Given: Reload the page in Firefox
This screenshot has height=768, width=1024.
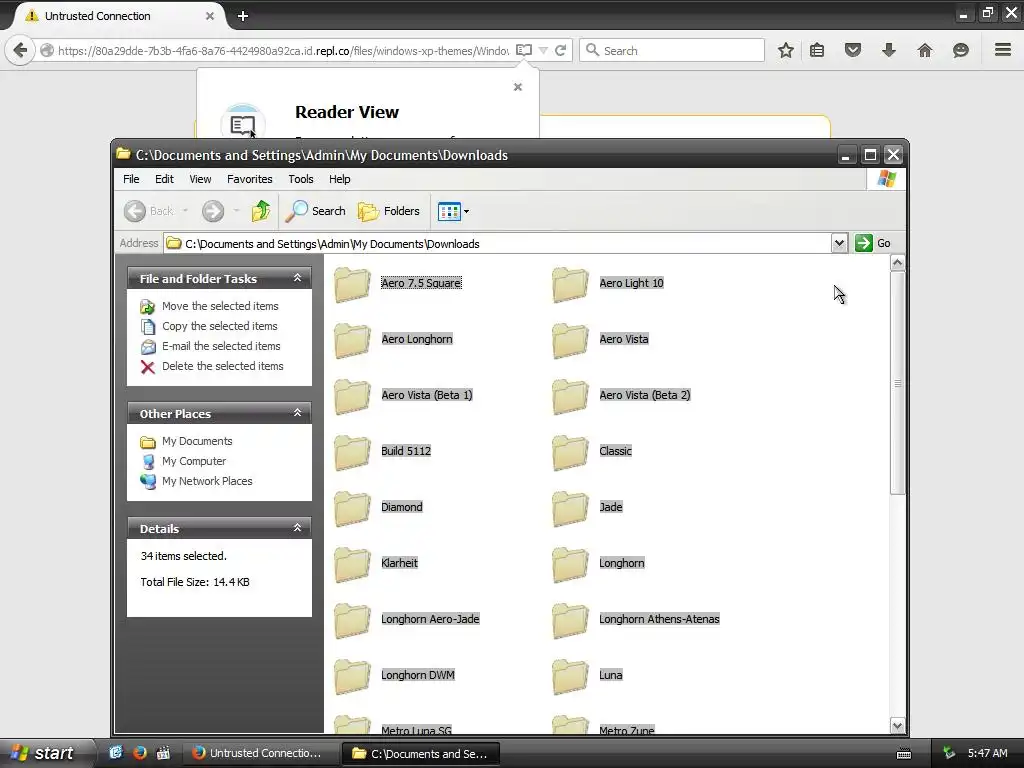Looking at the screenshot, I should pyautogui.click(x=560, y=50).
